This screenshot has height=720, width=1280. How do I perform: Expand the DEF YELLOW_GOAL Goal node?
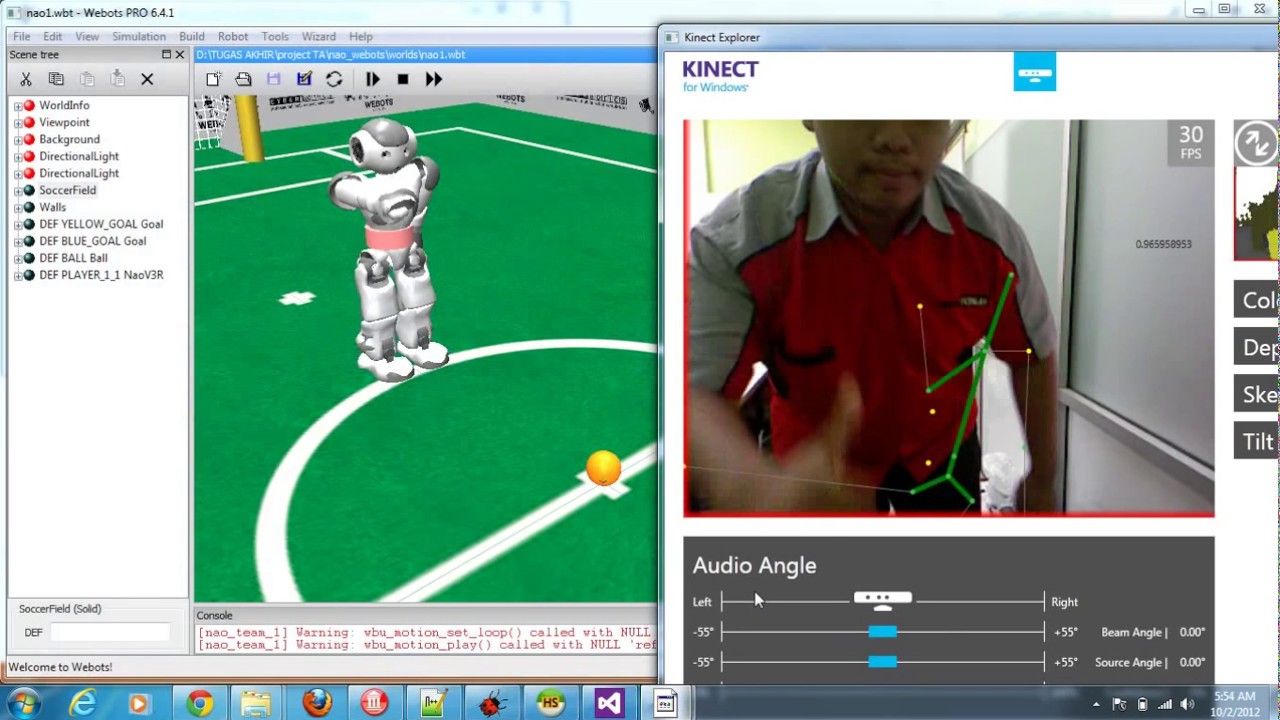pyautogui.click(x=18, y=225)
